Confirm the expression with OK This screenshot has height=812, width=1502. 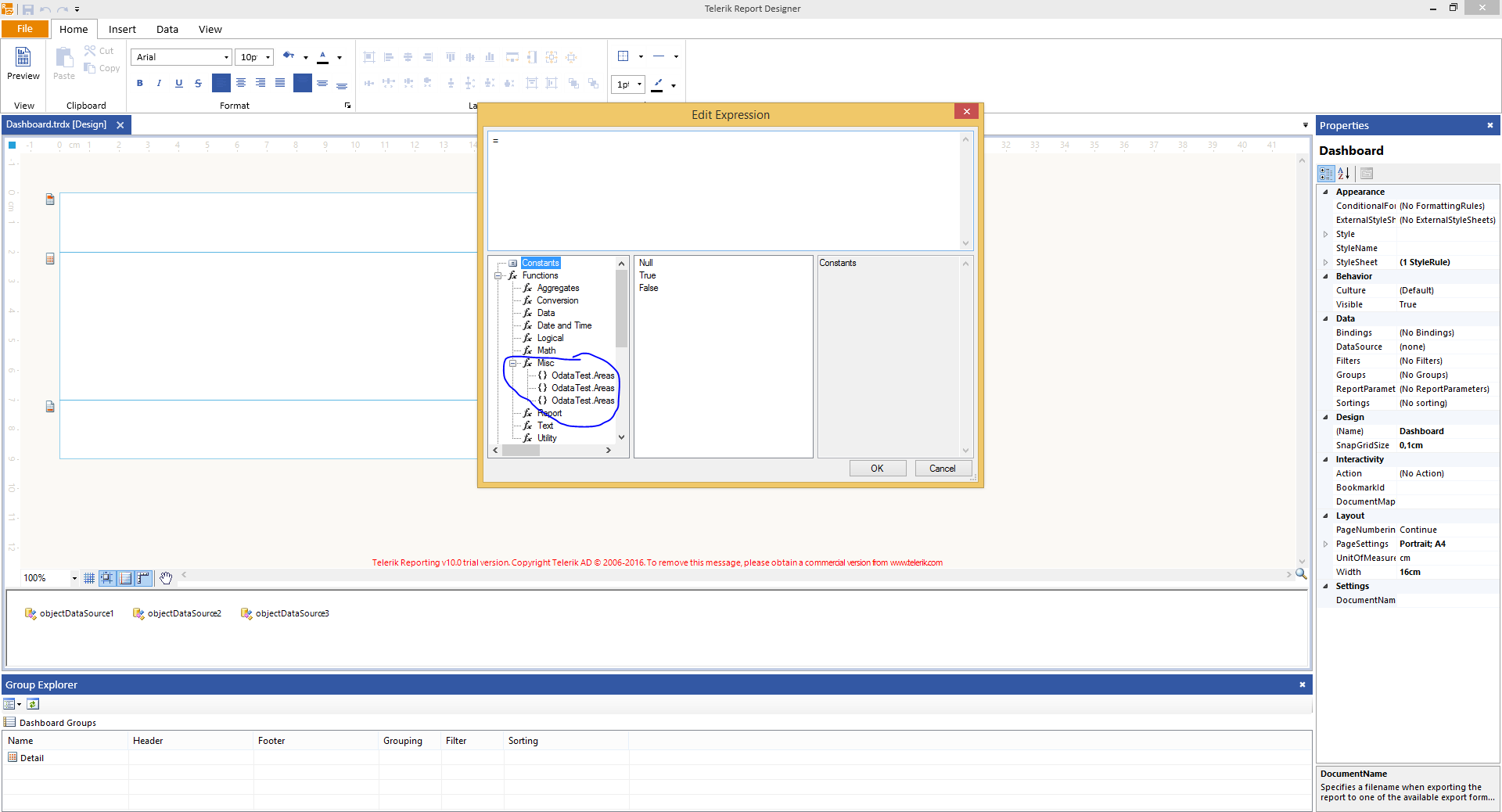878,469
